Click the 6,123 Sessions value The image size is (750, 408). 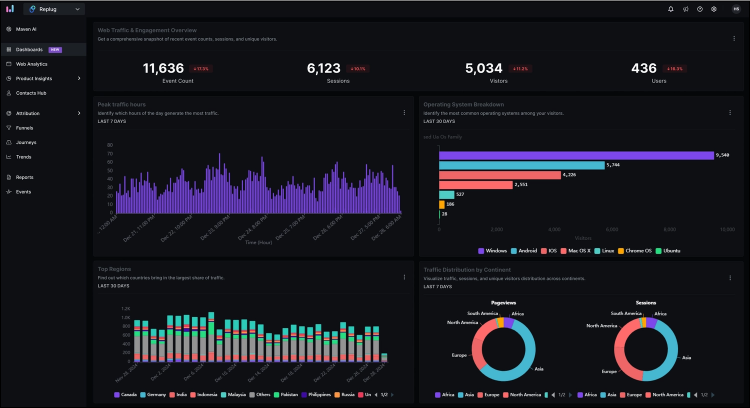click(324, 68)
